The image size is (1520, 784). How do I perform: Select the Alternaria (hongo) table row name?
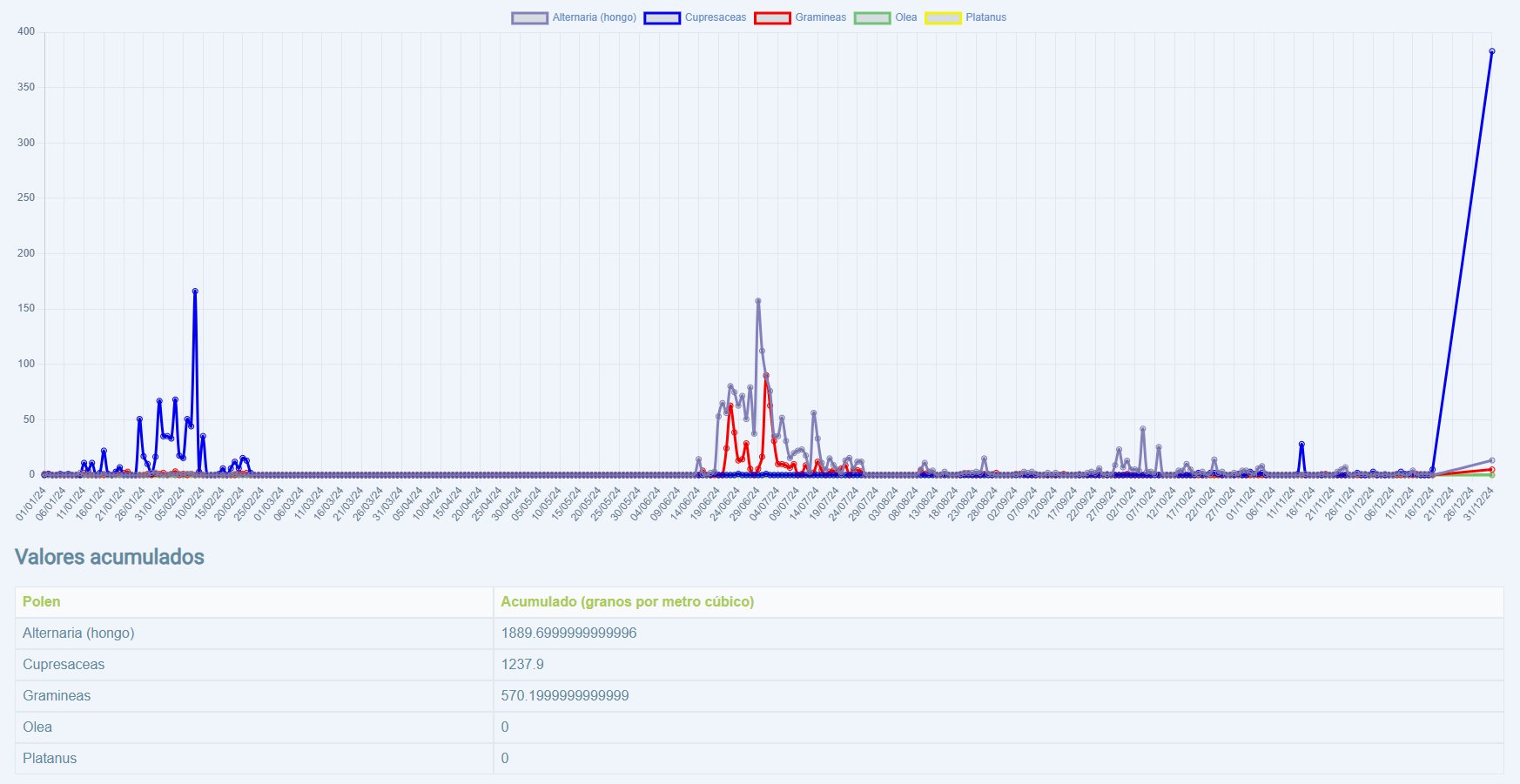pyautogui.click(x=78, y=633)
